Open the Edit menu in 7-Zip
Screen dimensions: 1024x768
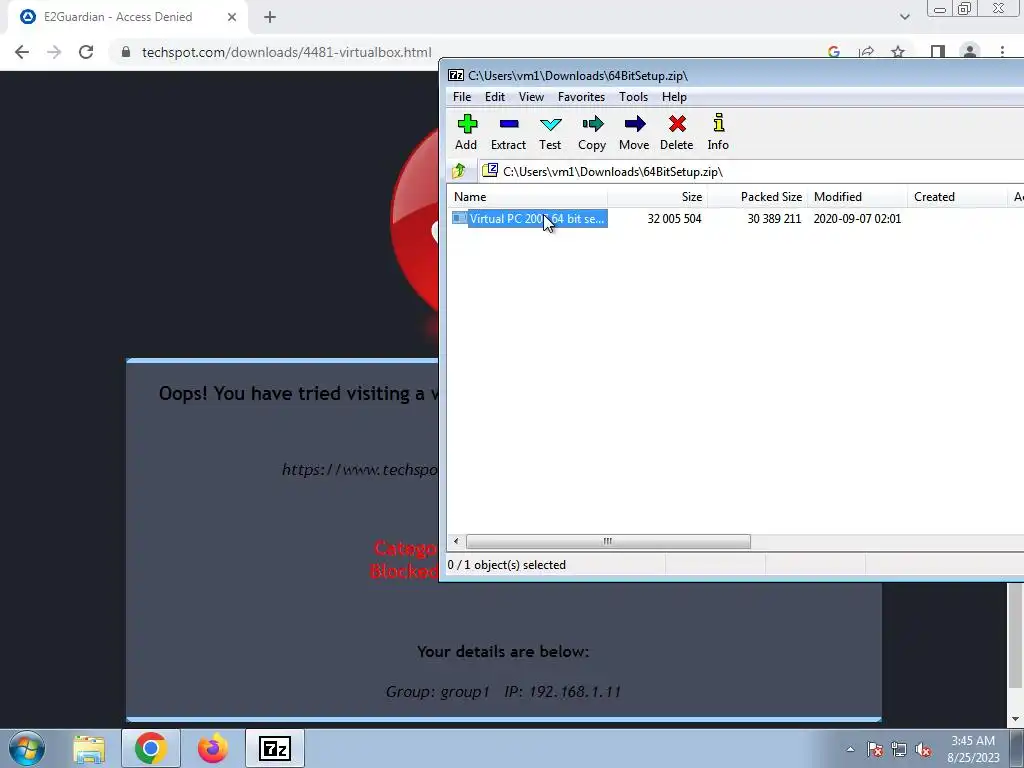click(x=494, y=97)
